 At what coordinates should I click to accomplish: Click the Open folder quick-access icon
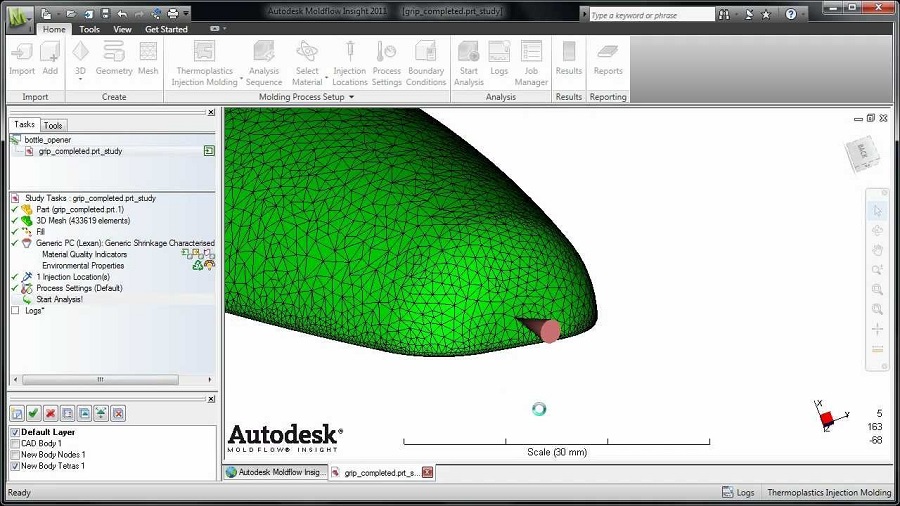tap(71, 14)
